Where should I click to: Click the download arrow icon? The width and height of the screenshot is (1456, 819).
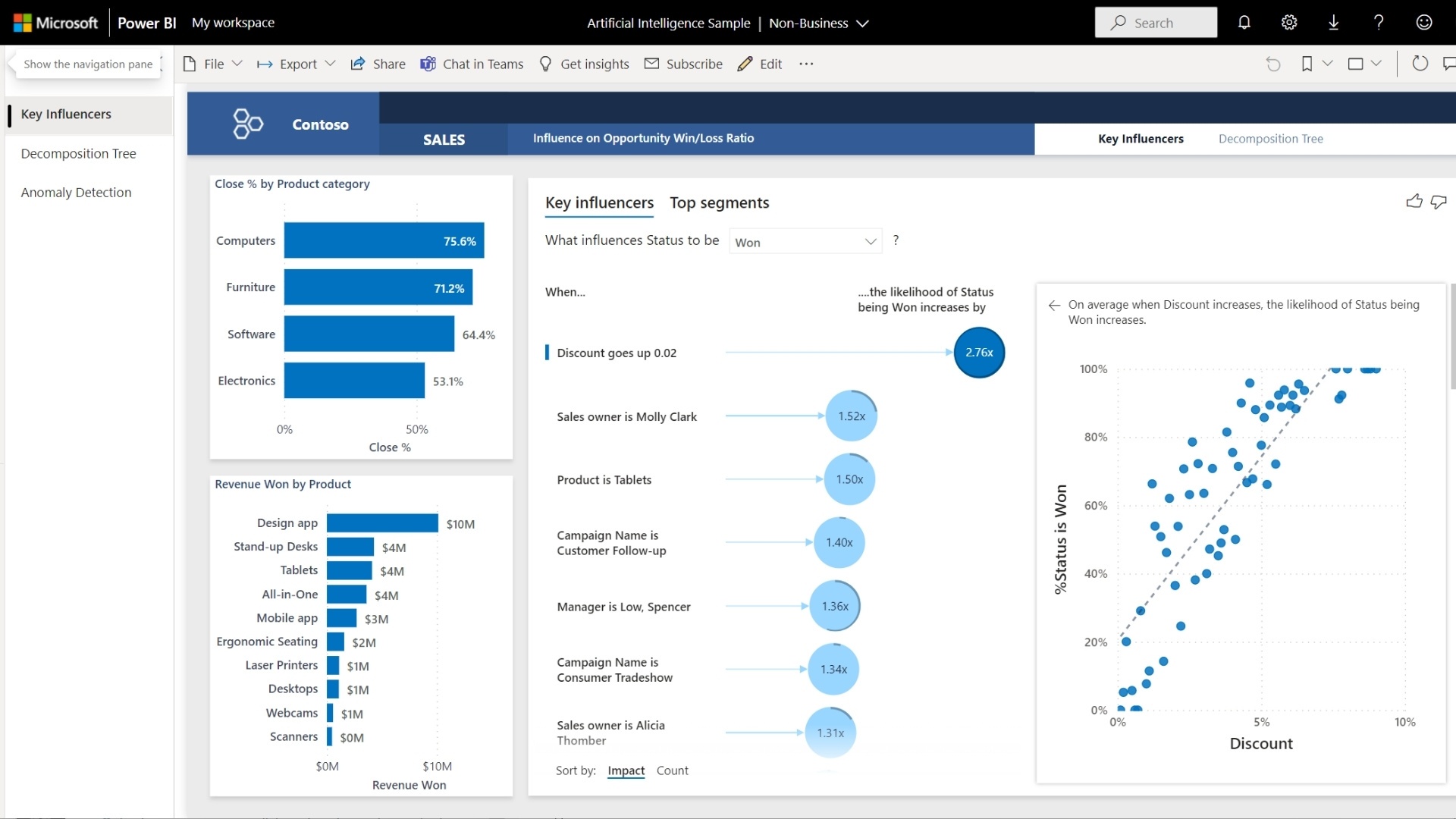(1334, 23)
